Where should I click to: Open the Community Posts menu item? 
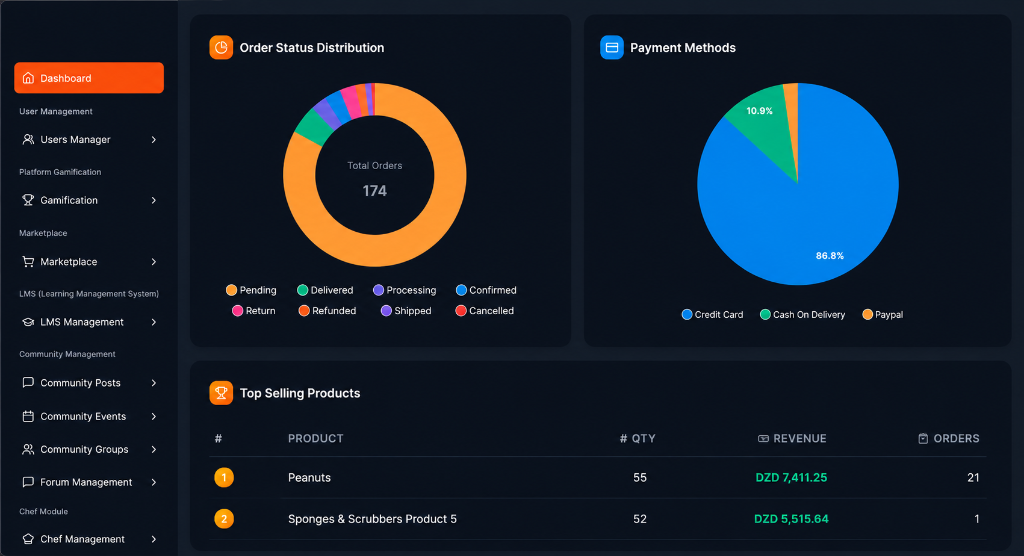(x=89, y=382)
